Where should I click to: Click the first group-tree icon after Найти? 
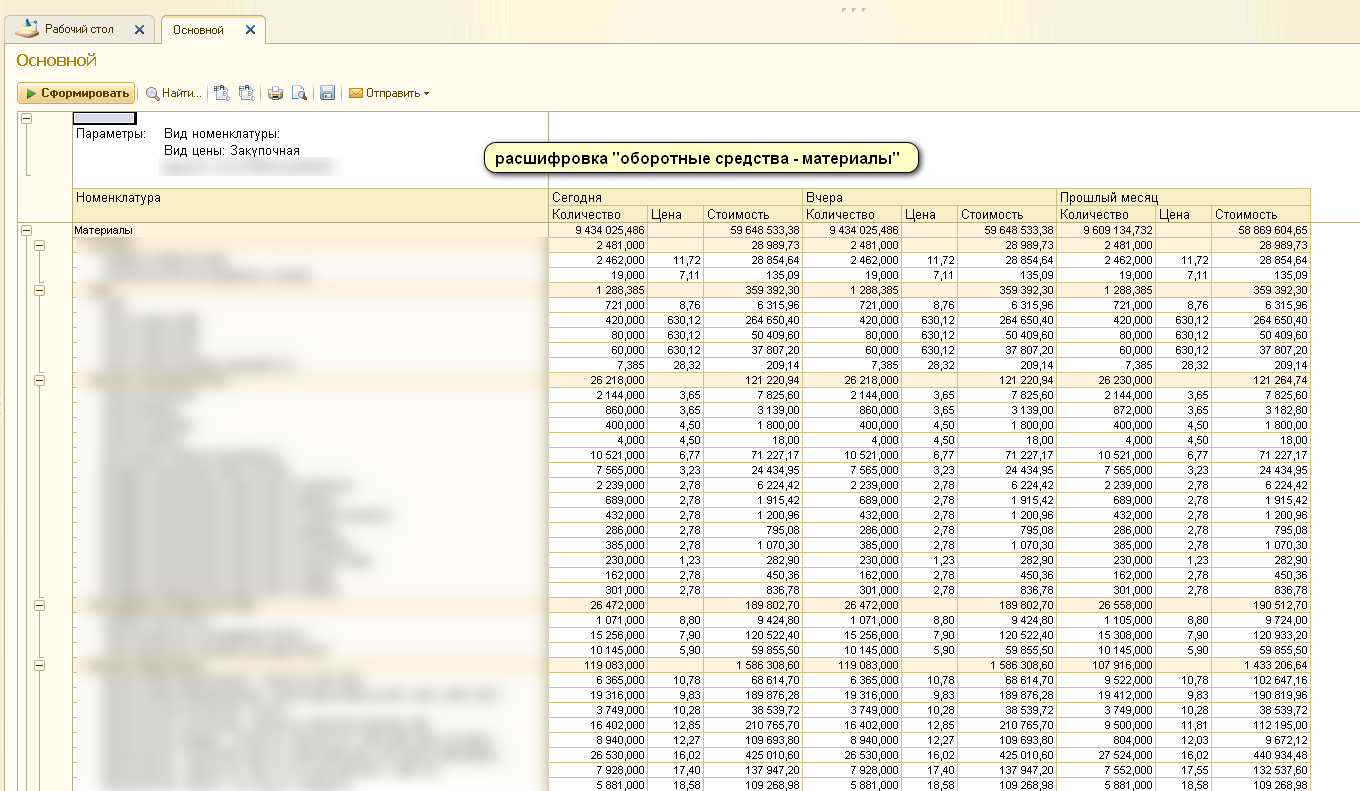[x=222, y=94]
